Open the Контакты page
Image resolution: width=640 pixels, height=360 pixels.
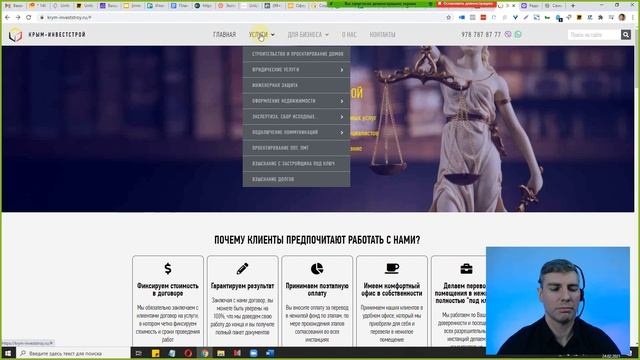coord(382,35)
